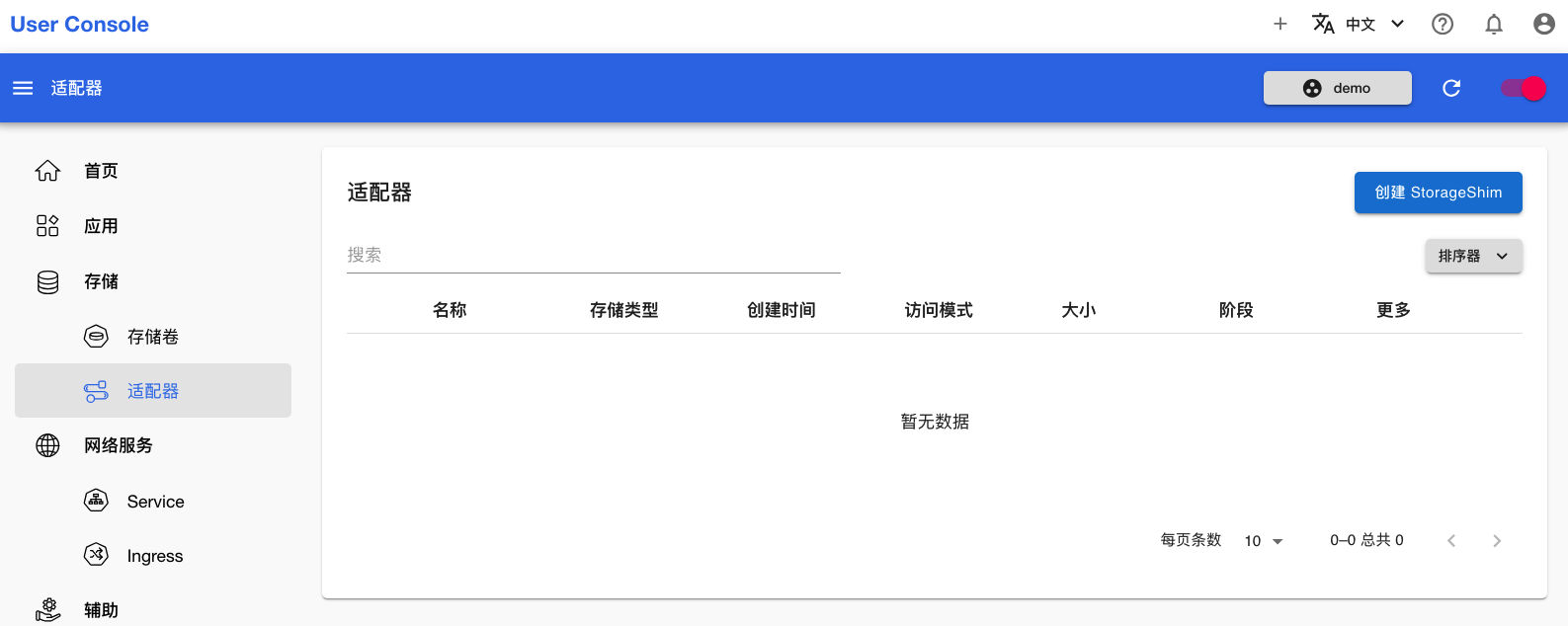Click the Service icon in sidebar
The height and width of the screenshot is (626, 1568).
click(96, 501)
